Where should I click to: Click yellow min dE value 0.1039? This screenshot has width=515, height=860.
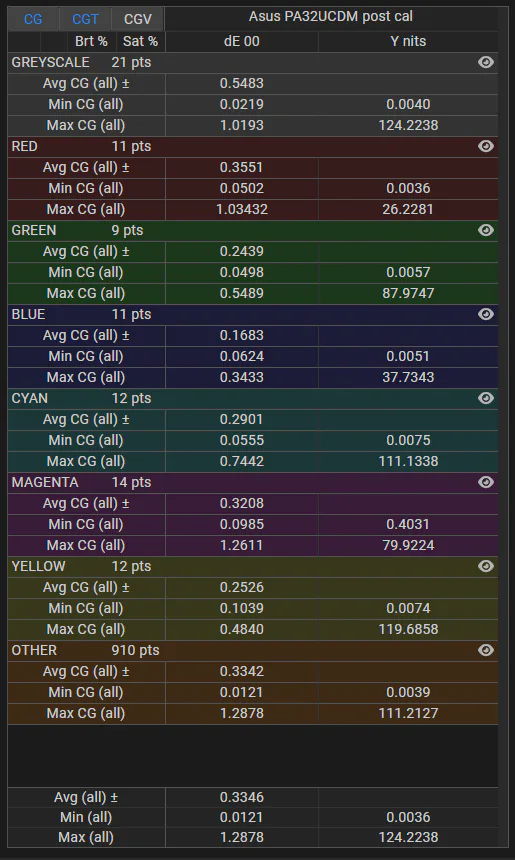click(242, 608)
